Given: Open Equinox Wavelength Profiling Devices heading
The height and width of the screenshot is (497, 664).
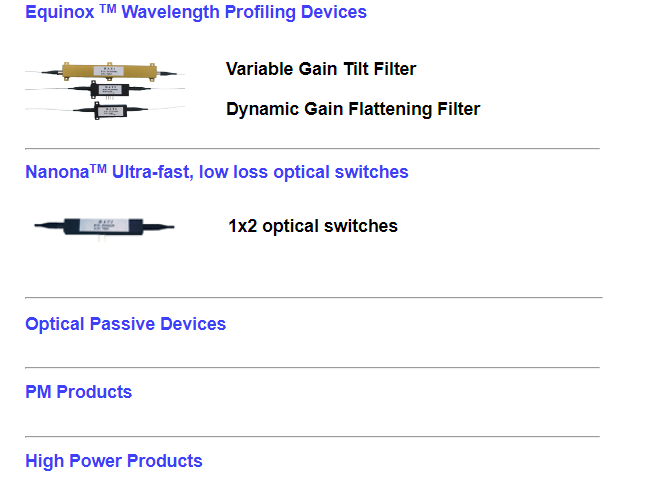Looking at the screenshot, I should [x=195, y=13].
